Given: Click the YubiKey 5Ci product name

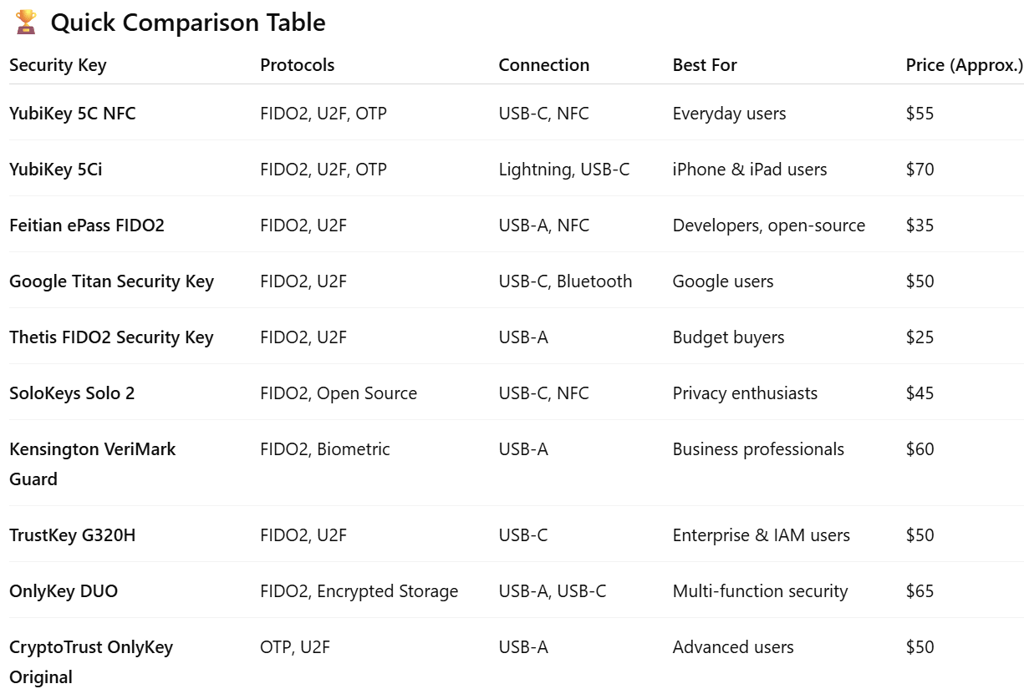Looking at the screenshot, I should [x=56, y=169].
